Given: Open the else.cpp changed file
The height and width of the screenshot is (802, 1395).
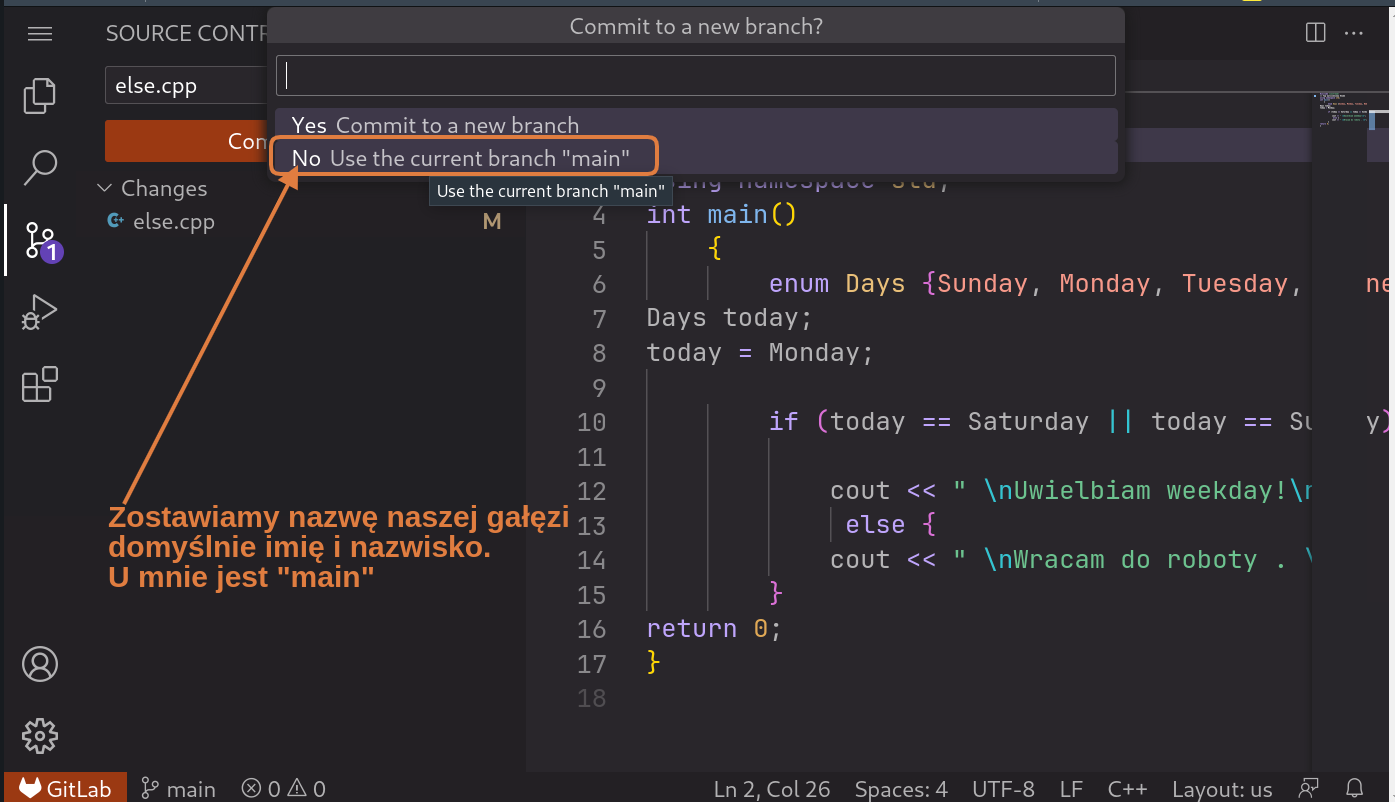Looking at the screenshot, I should (173, 221).
